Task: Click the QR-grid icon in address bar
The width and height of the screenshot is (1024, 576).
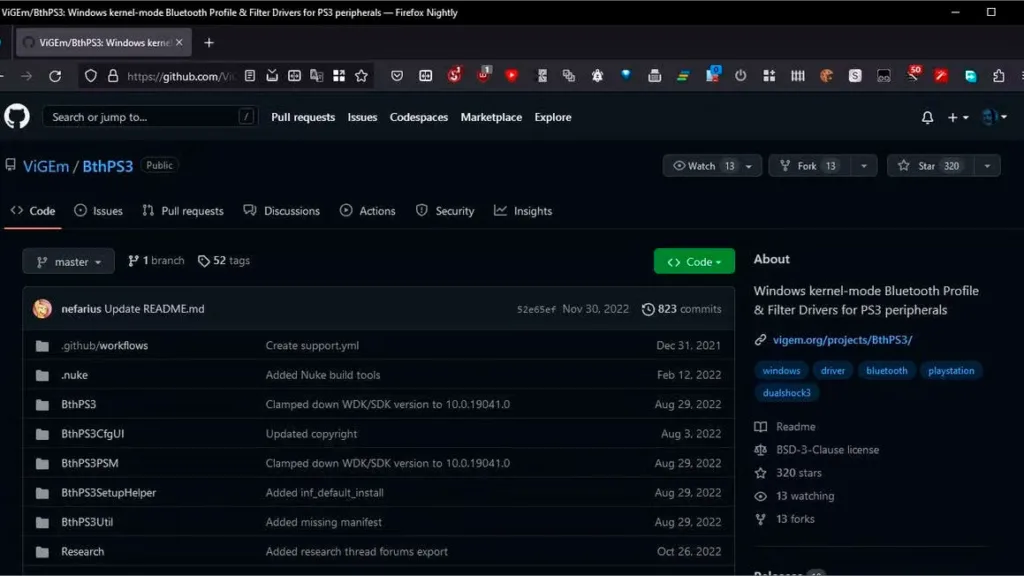Action: 339,76
